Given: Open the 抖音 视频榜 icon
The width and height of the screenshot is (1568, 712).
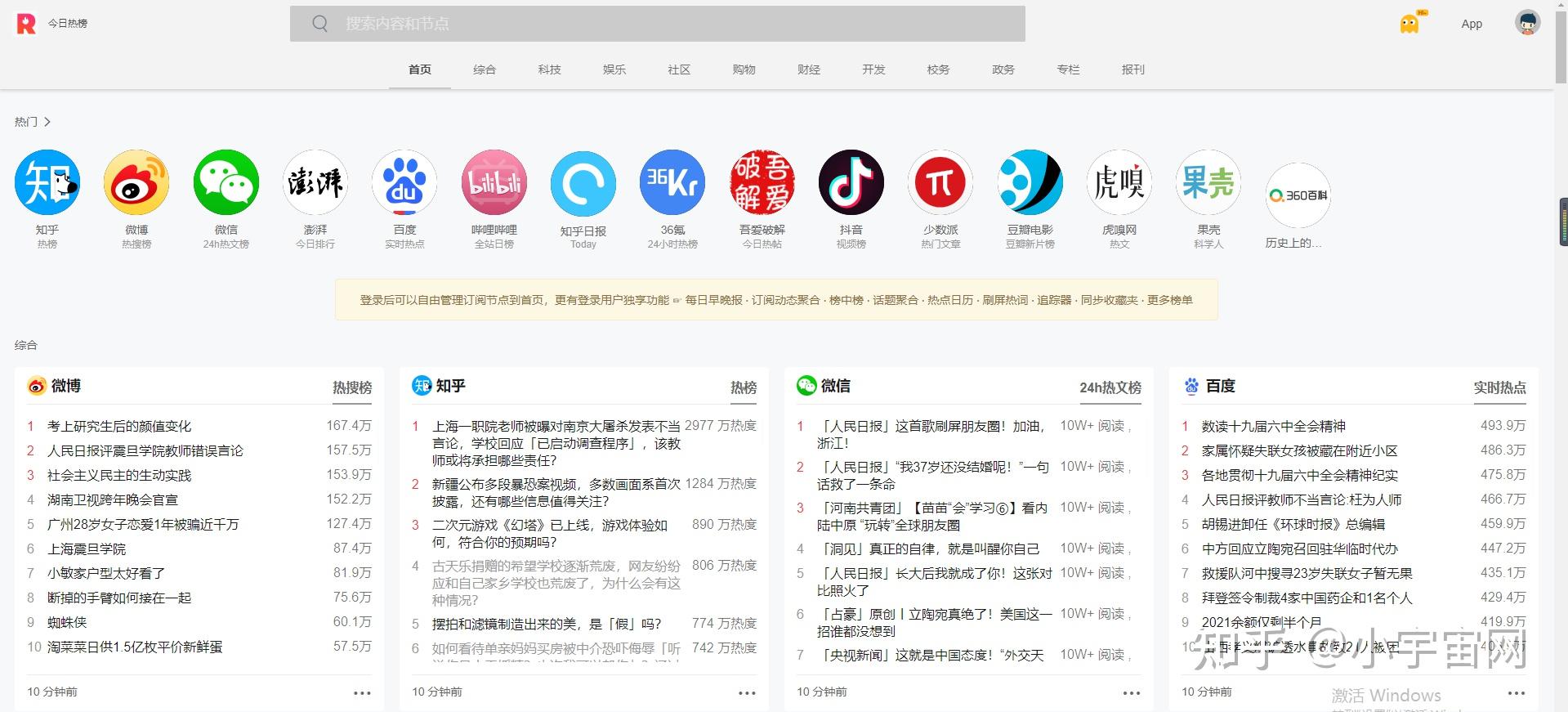Looking at the screenshot, I should click(851, 182).
